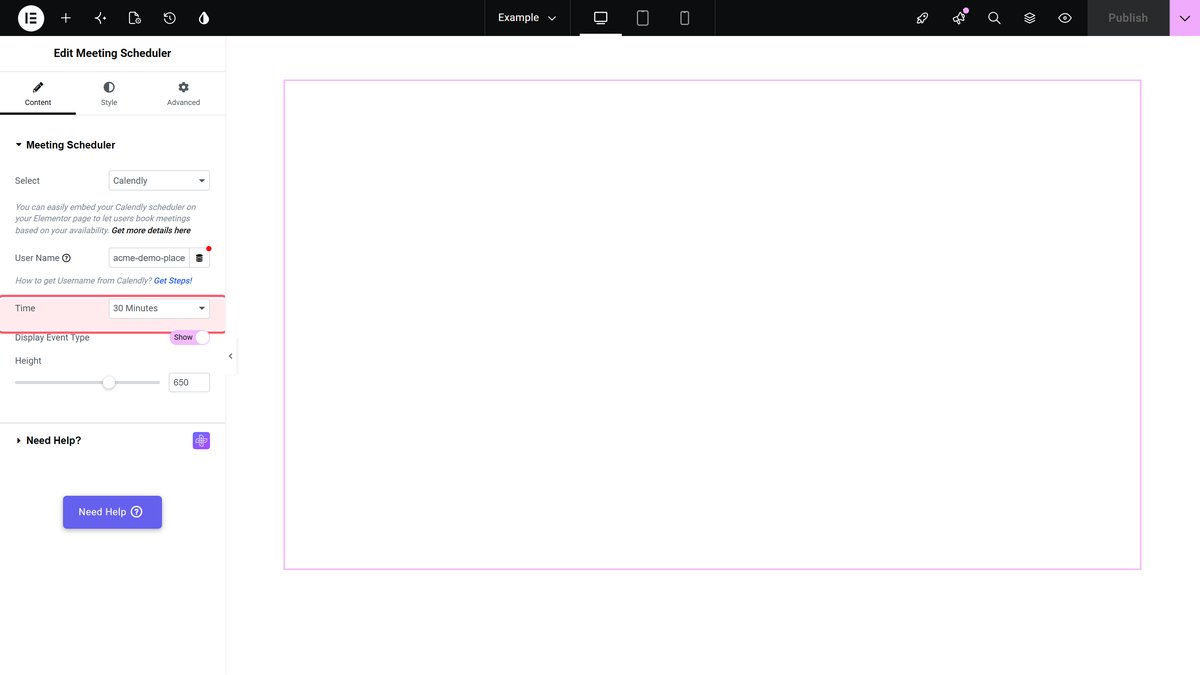Click the User Name input field
This screenshot has height=675, width=1200.
pos(149,258)
